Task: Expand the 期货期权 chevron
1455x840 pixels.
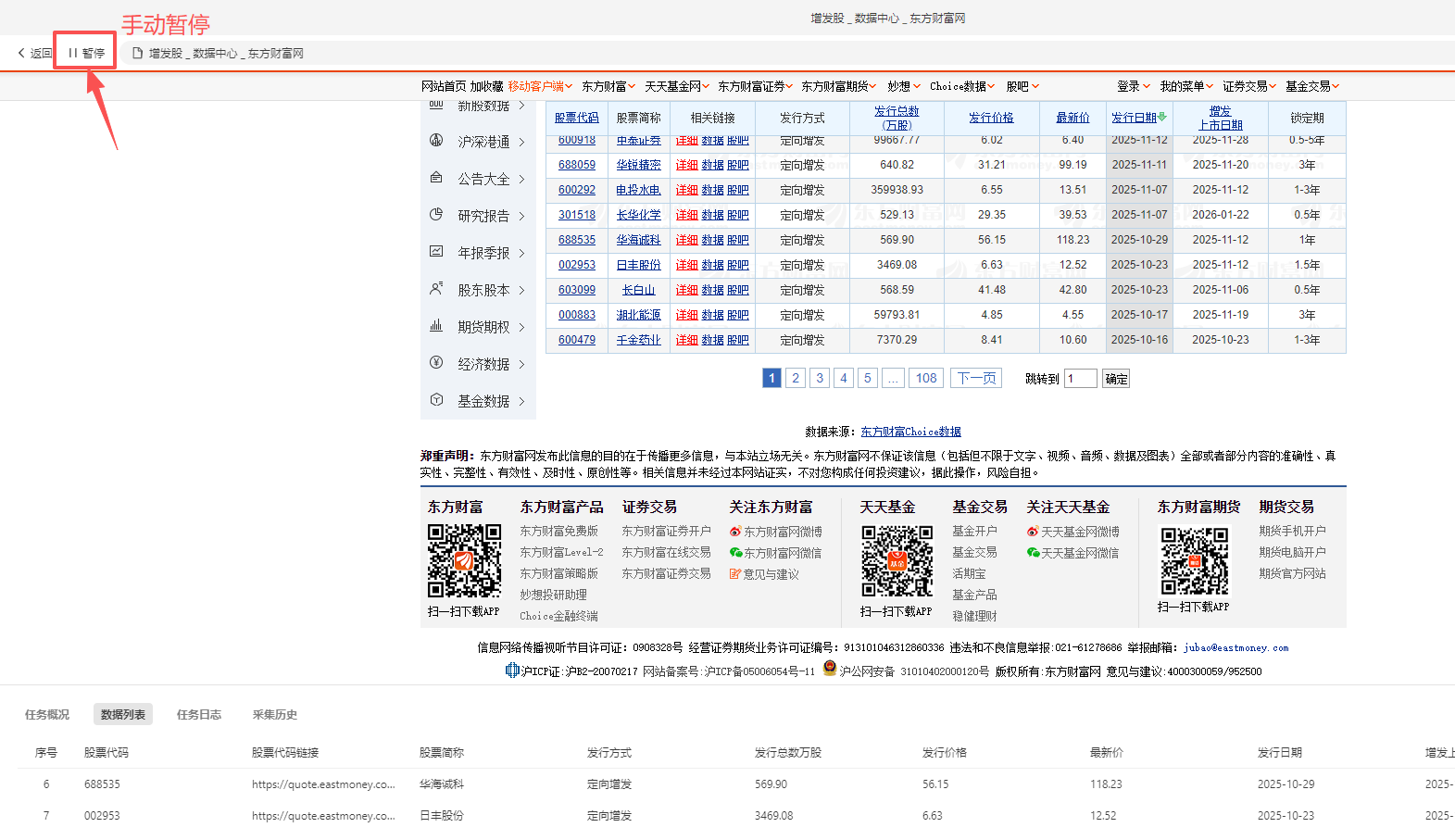Action: (521, 327)
